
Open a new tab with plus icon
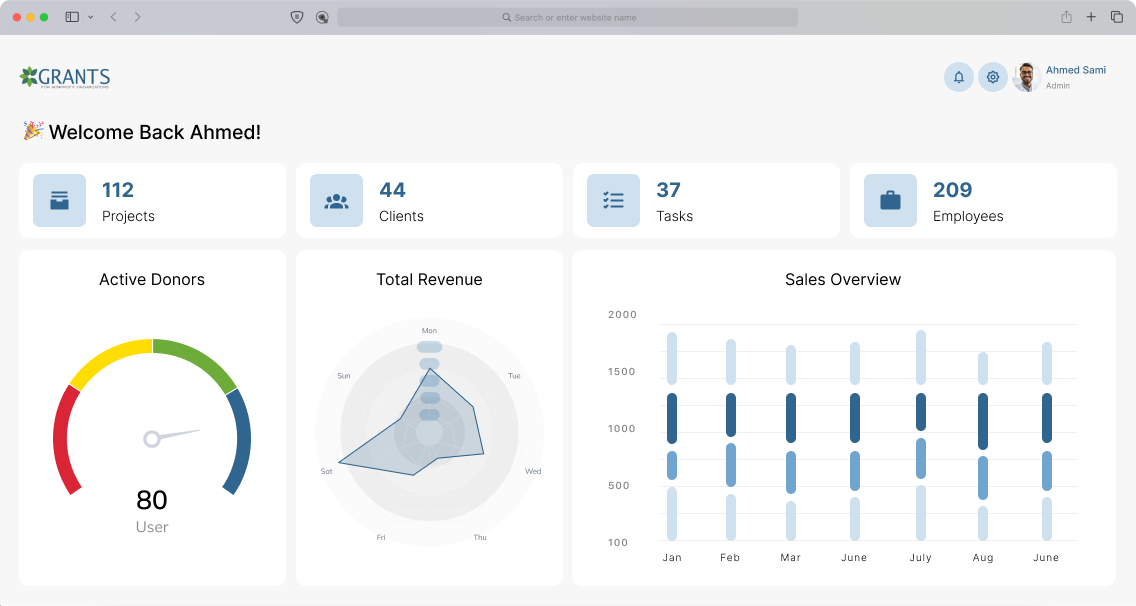tap(1091, 17)
